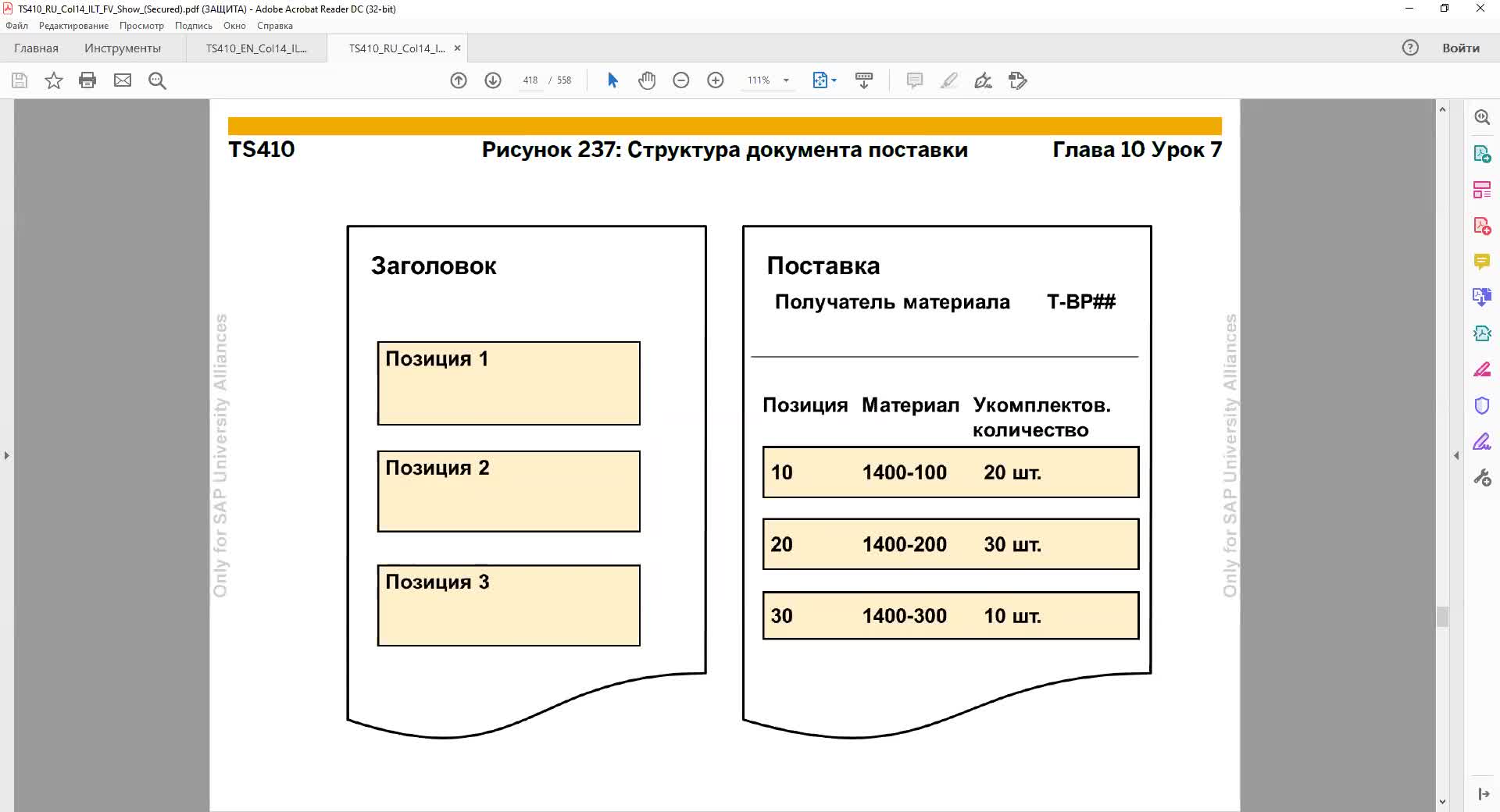Open the Файл menu
1500x812 pixels.
(x=16, y=26)
